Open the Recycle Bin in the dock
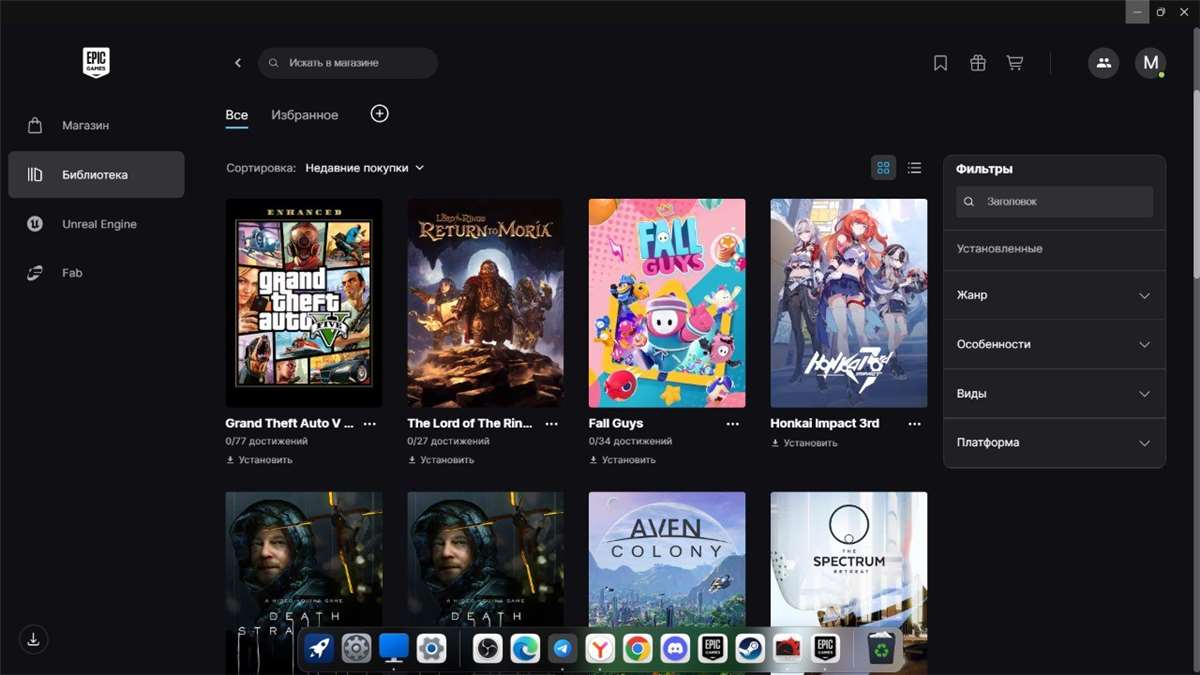Image resolution: width=1200 pixels, height=675 pixels. coord(882,649)
